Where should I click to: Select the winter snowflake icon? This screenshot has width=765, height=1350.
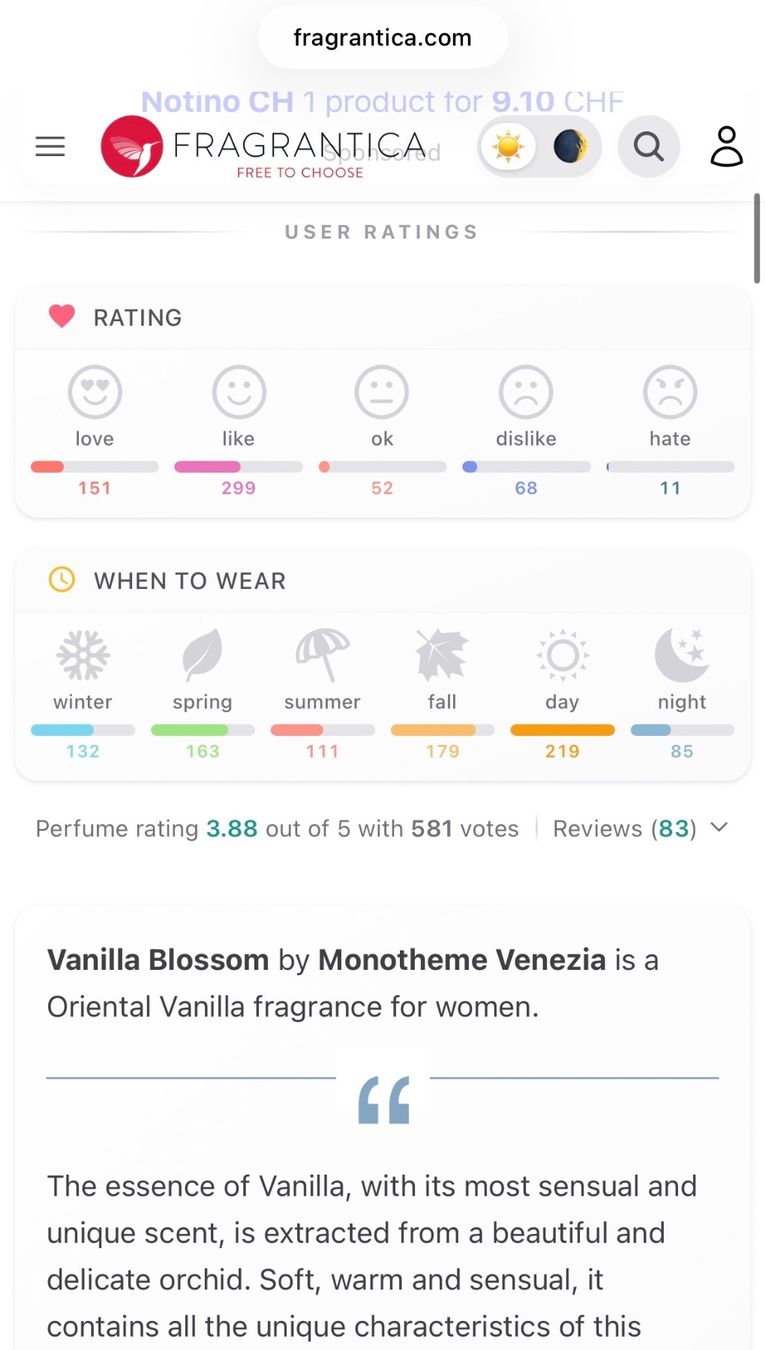click(83, 656)
